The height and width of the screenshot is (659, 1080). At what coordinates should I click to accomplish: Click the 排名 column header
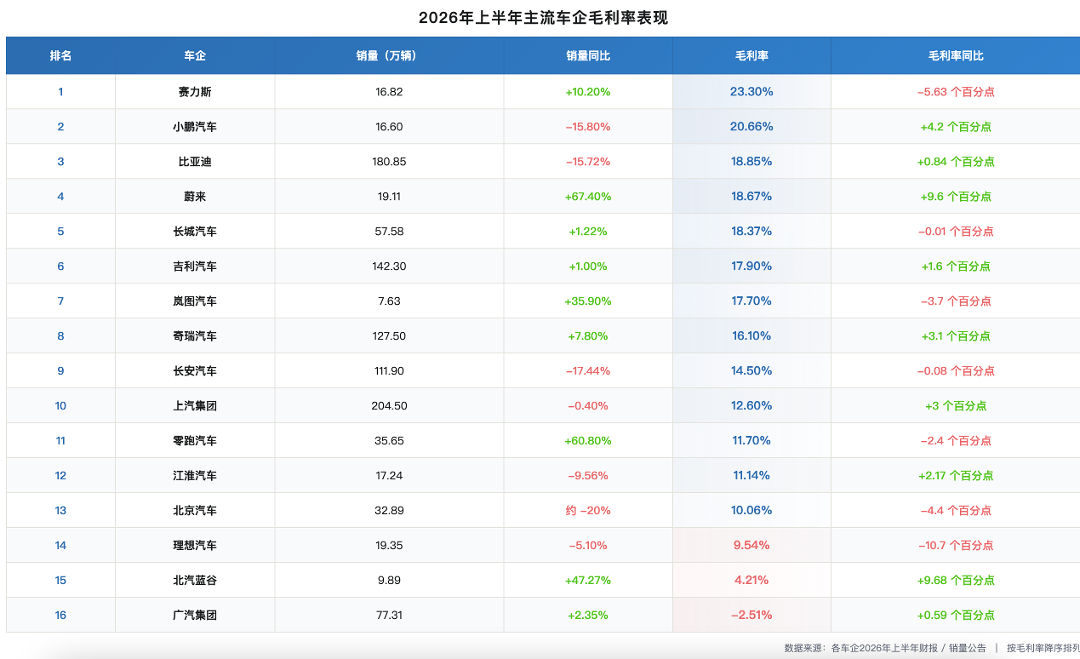61,56
